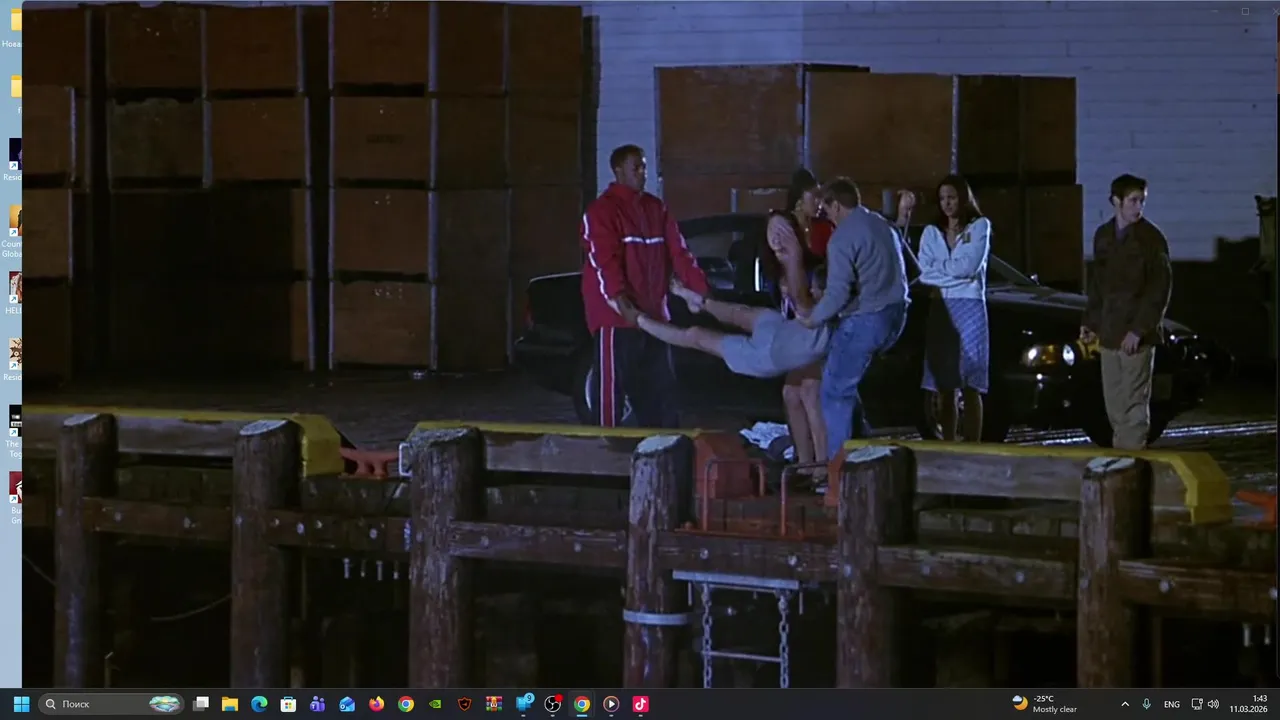Open the first Chrome taskbar icon
1280x720 pixels.
406,704
